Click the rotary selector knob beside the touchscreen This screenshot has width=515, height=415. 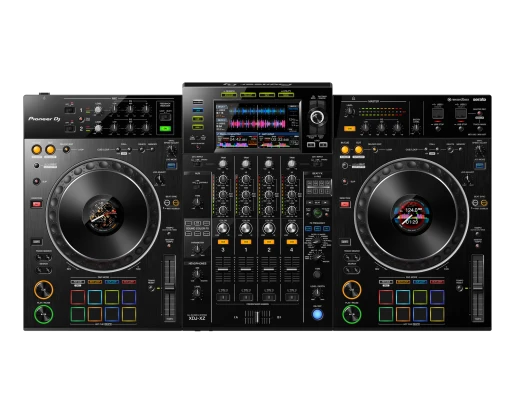pos(317,117)
